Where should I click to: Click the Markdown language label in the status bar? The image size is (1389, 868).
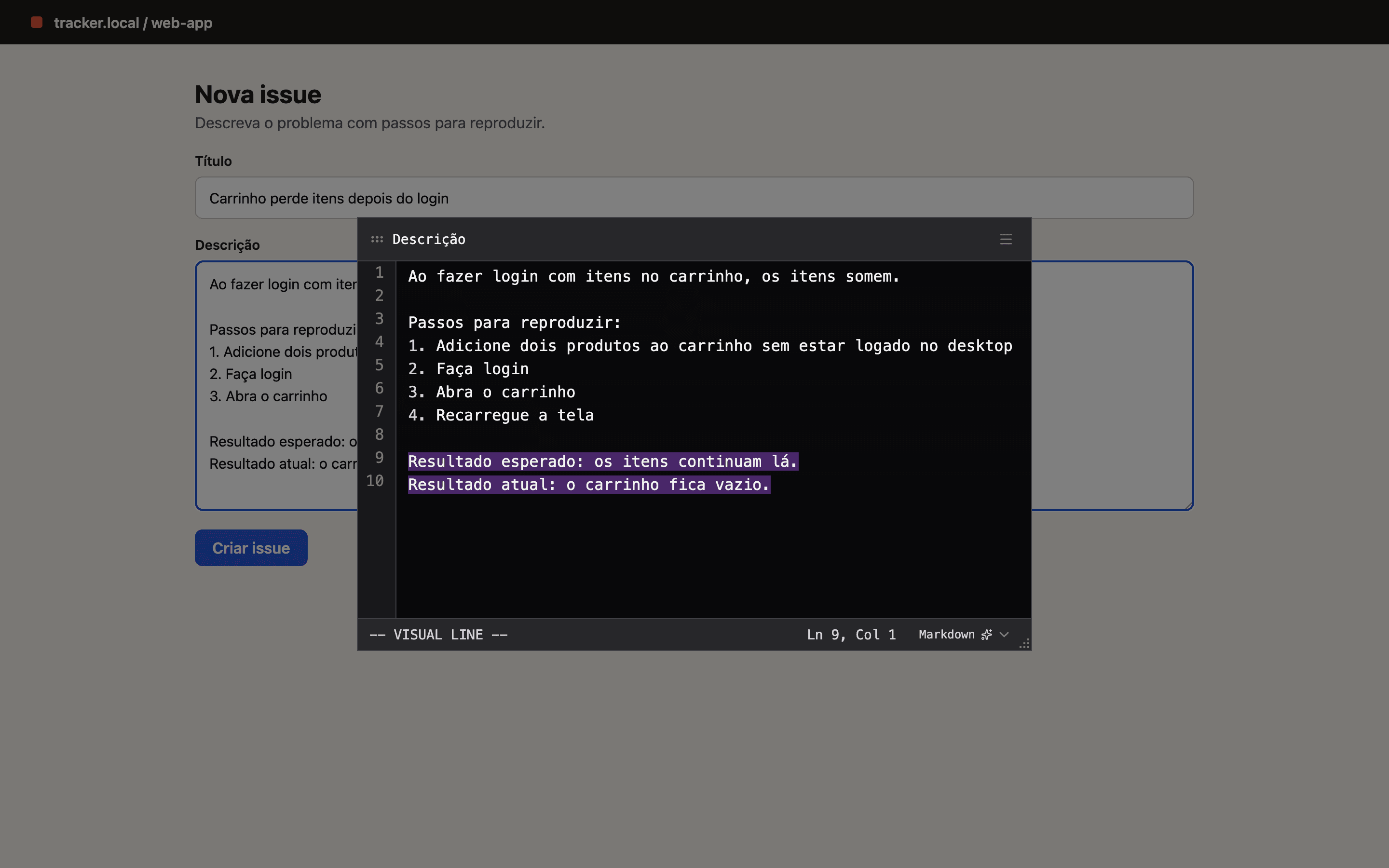(946, 634)
